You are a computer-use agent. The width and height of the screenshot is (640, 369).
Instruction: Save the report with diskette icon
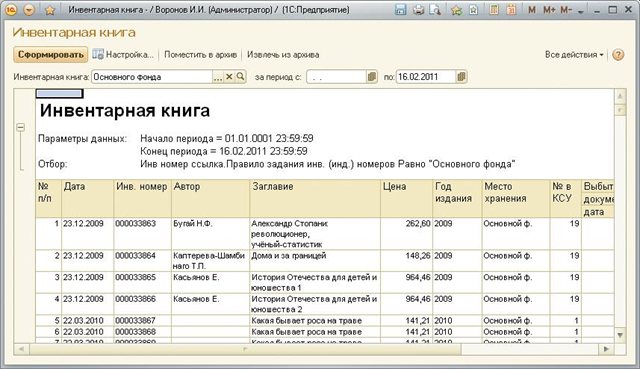pos(401,9)
